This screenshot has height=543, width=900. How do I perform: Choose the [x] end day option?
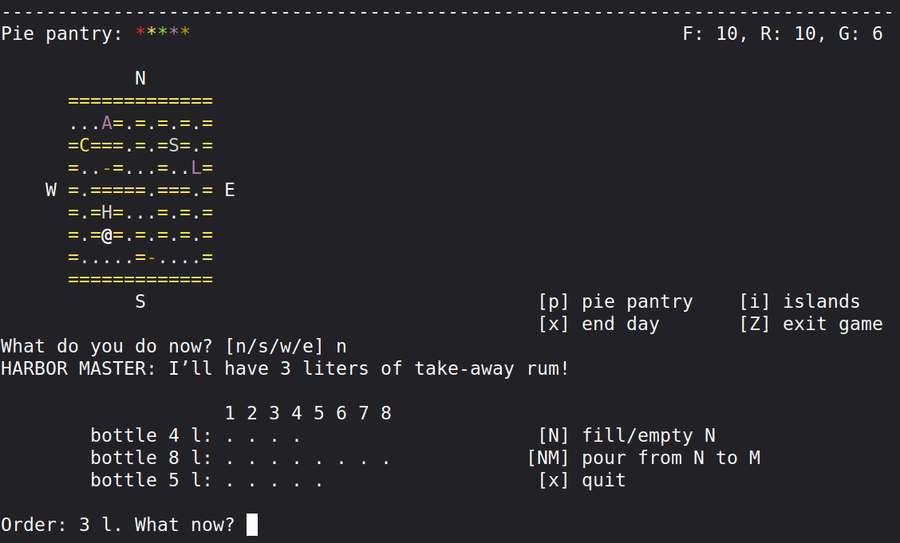tap(598, 324)
